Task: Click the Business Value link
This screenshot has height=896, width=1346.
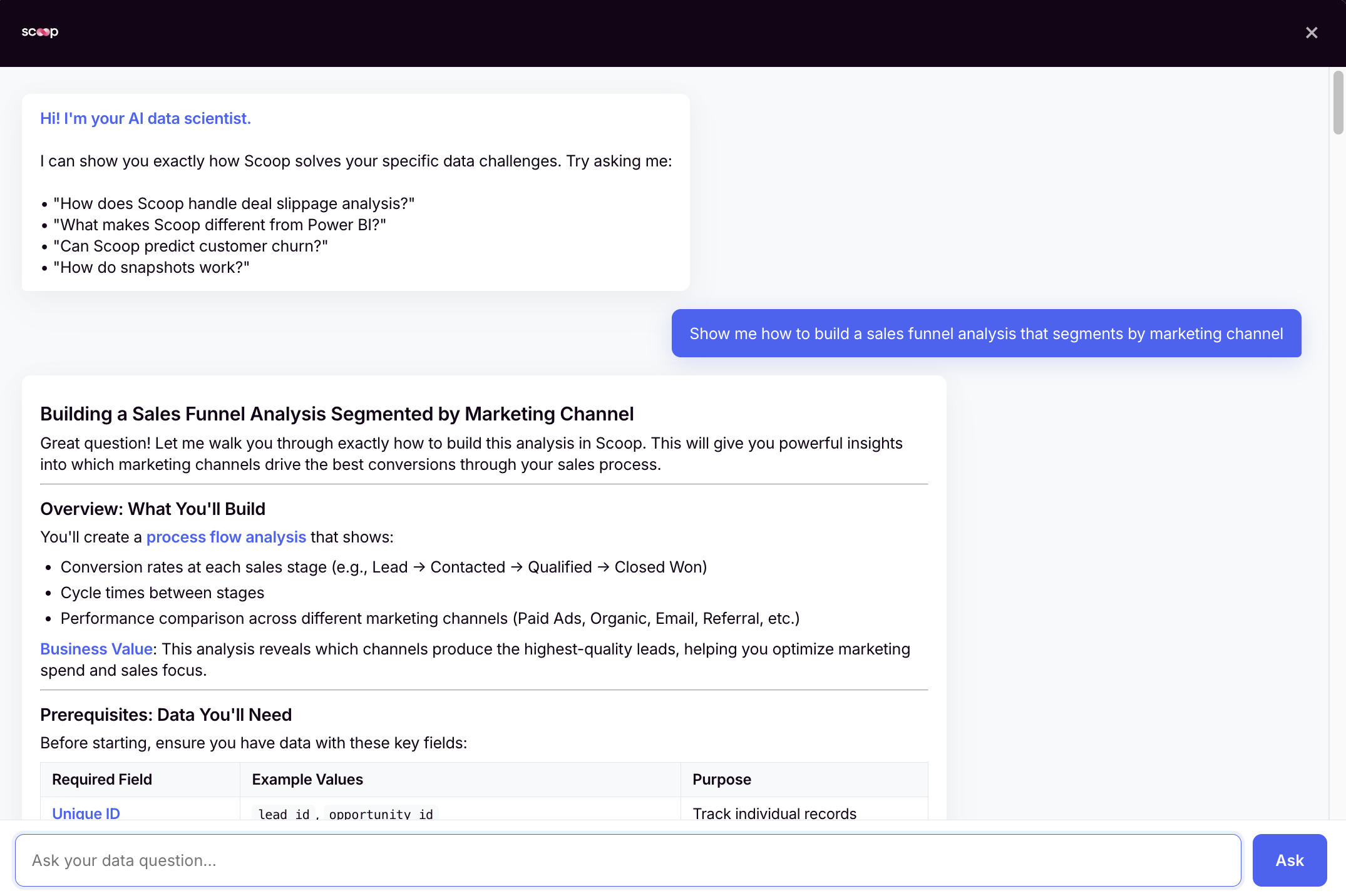Action: (96, 649)
